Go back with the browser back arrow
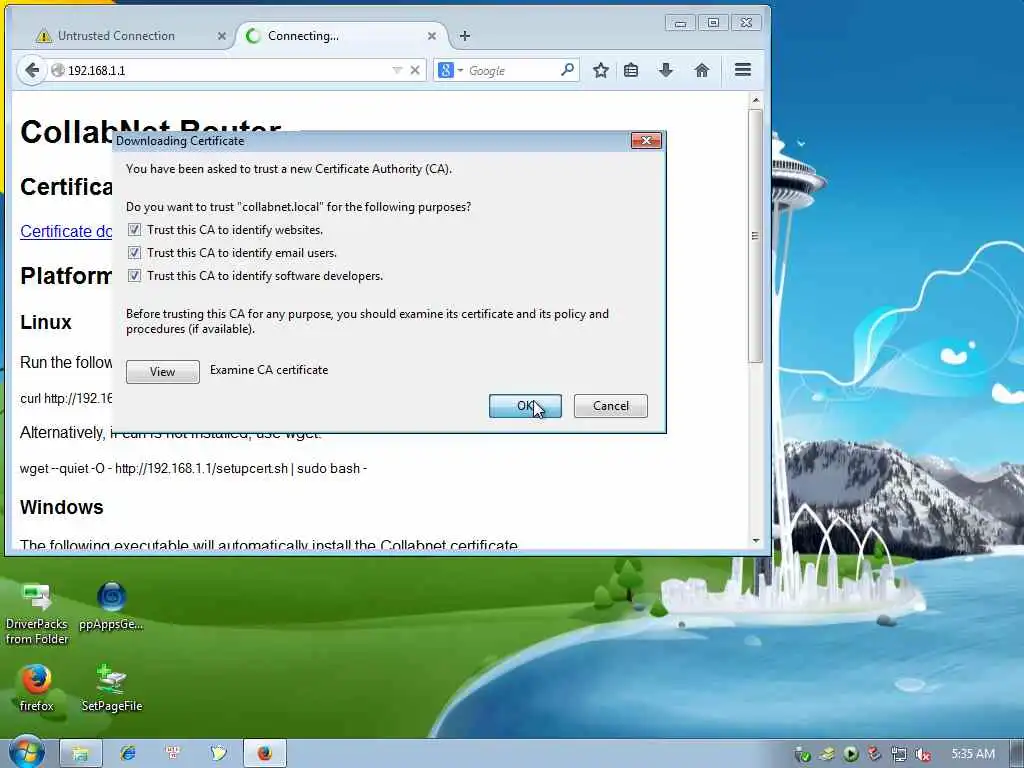Image resolution: width=1024 pixels, height=768 pixels. pyautogui.click(x=31, y=70)
